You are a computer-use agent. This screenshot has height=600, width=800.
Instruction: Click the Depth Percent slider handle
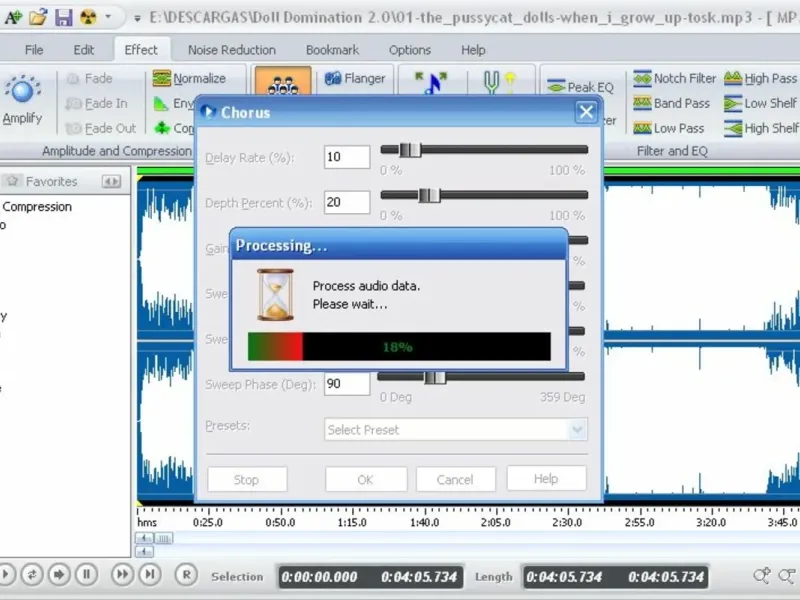[429, 195]
